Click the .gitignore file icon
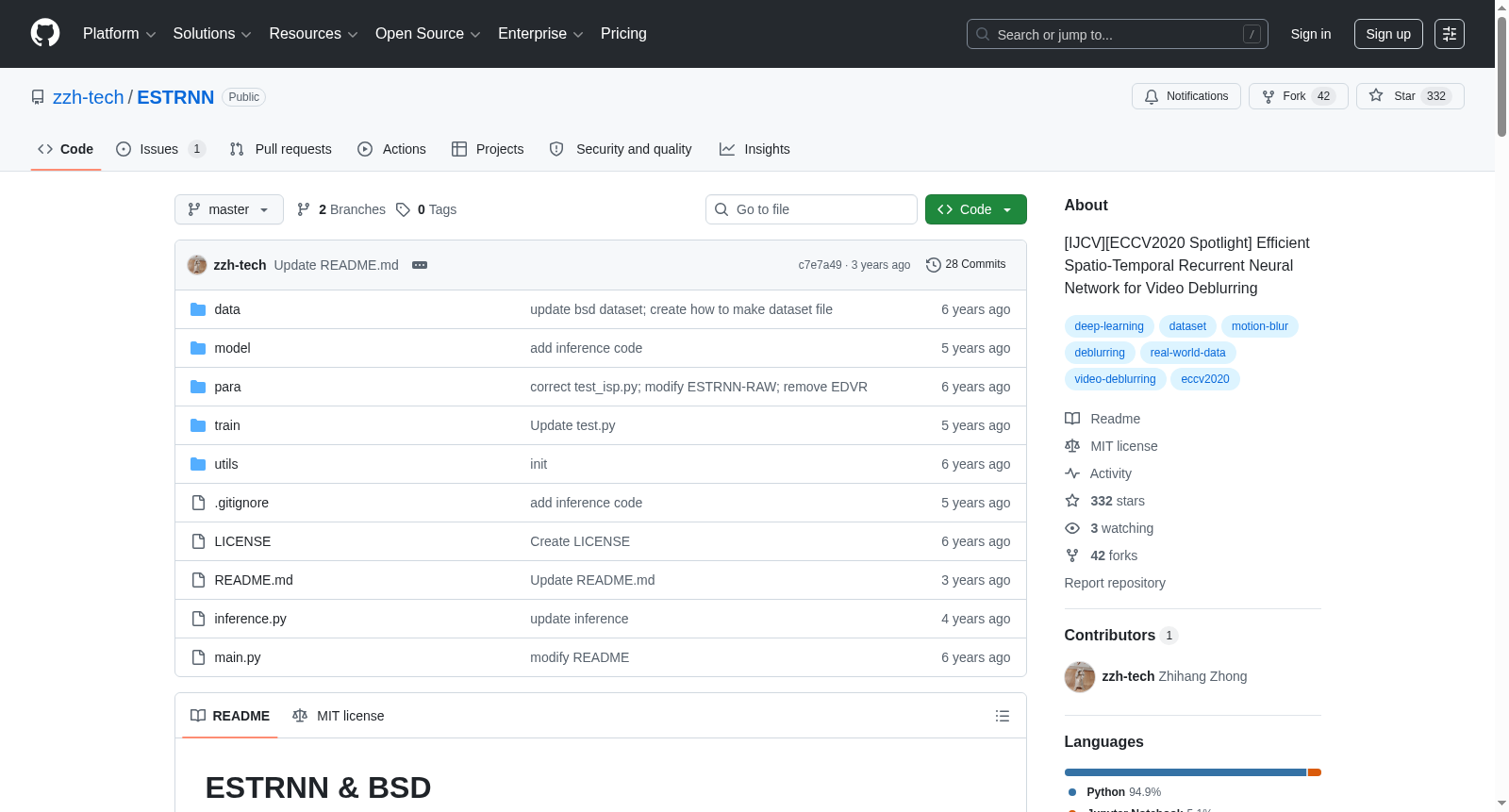The image size is (1509, 812). tap(198, 503)
